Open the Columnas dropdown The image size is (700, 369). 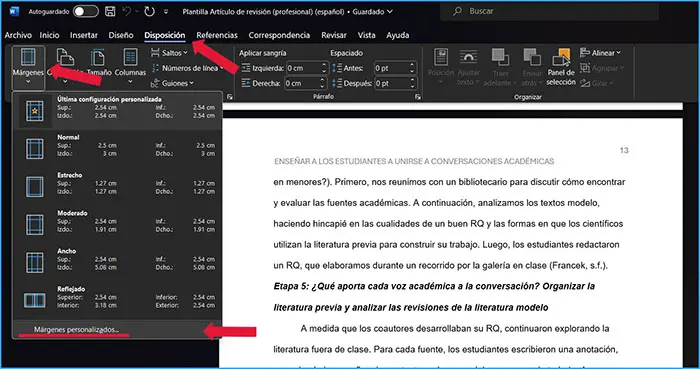coord(130,67)
